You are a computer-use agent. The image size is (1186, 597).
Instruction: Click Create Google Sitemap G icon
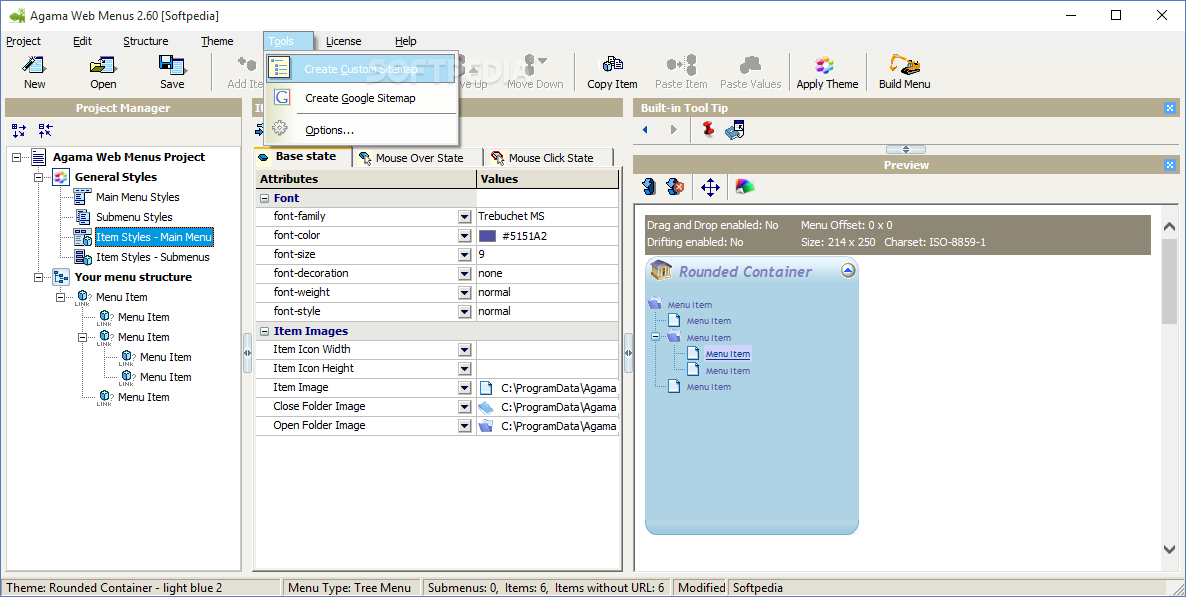tap(281, 98)
